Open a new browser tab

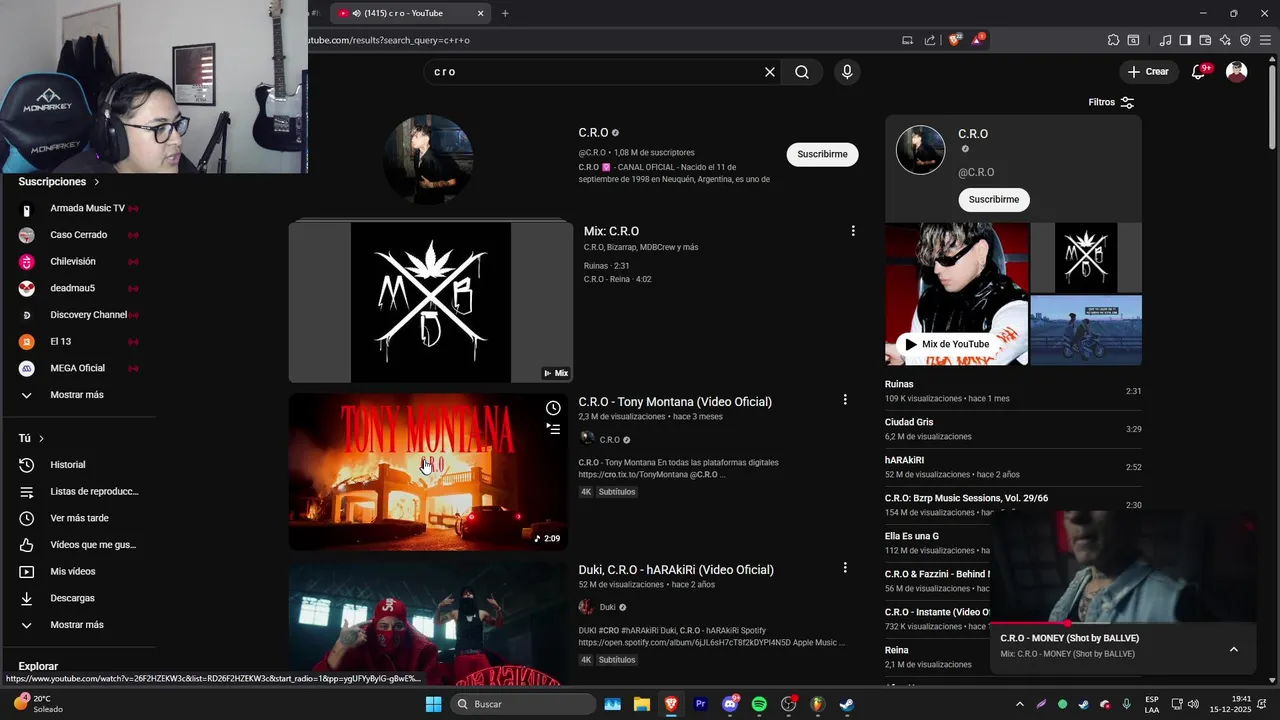pos(505,13)
